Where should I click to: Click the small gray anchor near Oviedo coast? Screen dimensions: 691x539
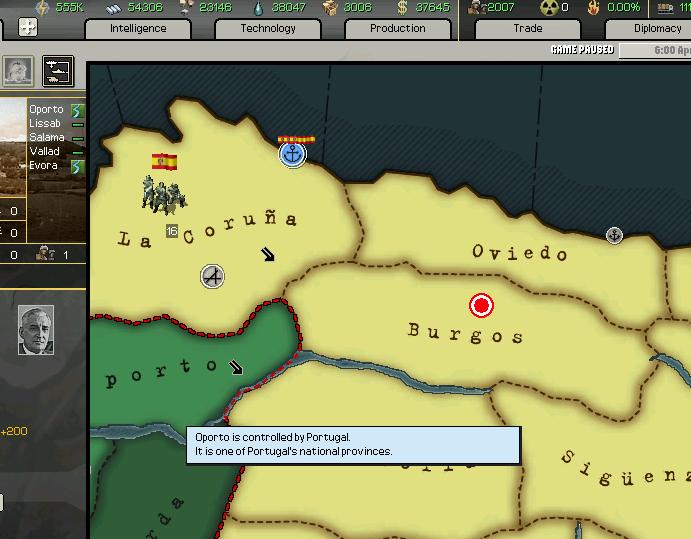[615, 235]
